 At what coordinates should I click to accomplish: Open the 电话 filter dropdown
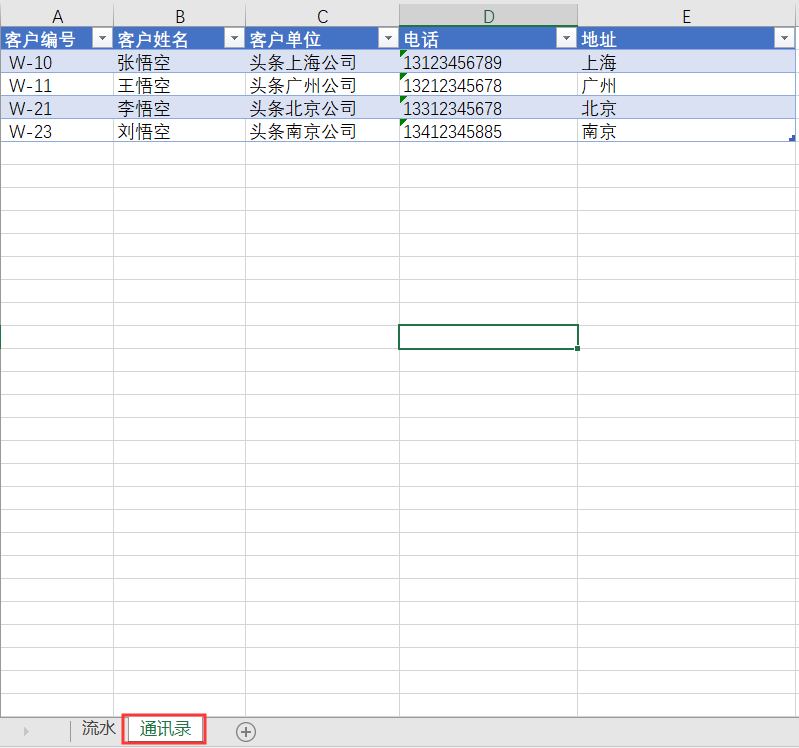click(x=566, y=38)
